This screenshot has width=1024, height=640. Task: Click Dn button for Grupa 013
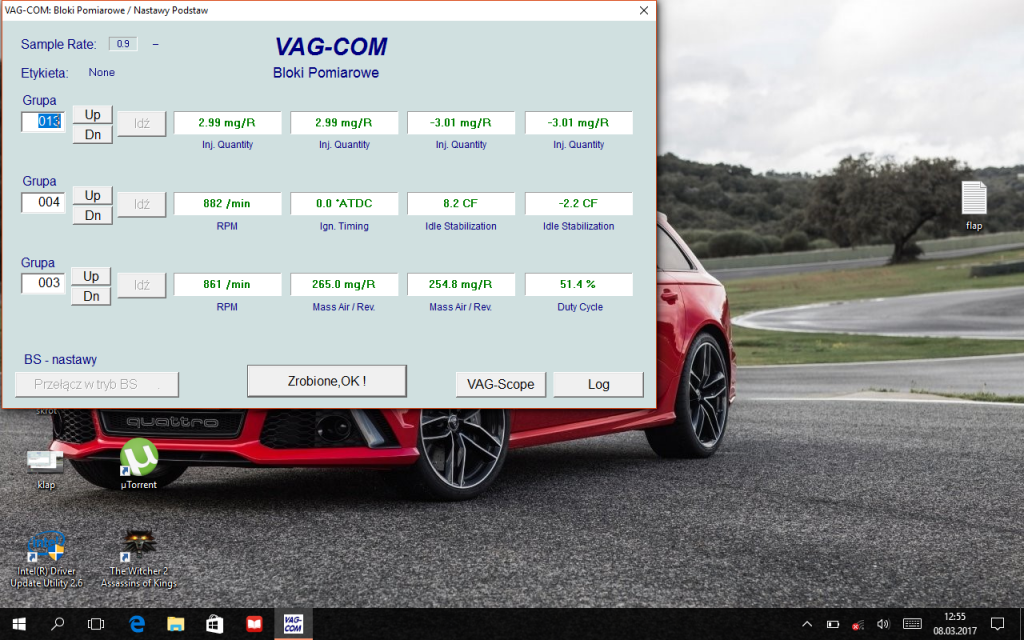pyautogui.click(x=93, y=135)
